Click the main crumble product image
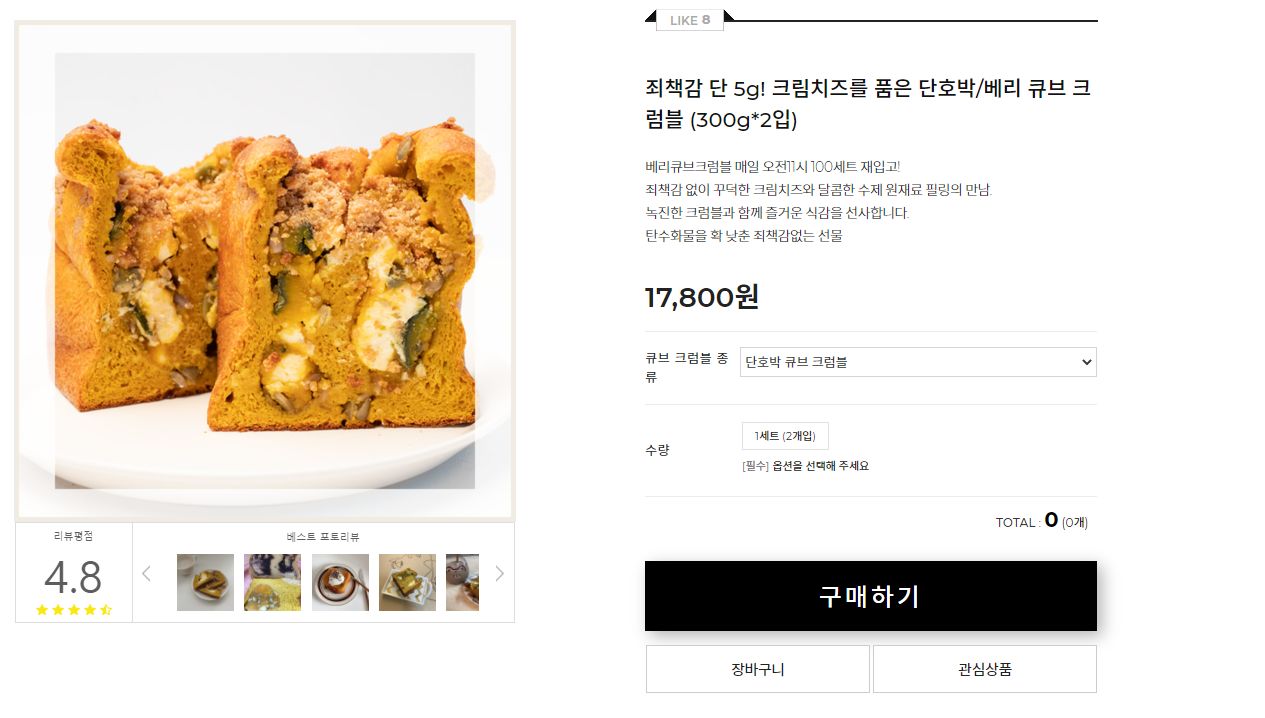Screen dimensions: 1265x718 pyautogui.click(x=265, y=271)
